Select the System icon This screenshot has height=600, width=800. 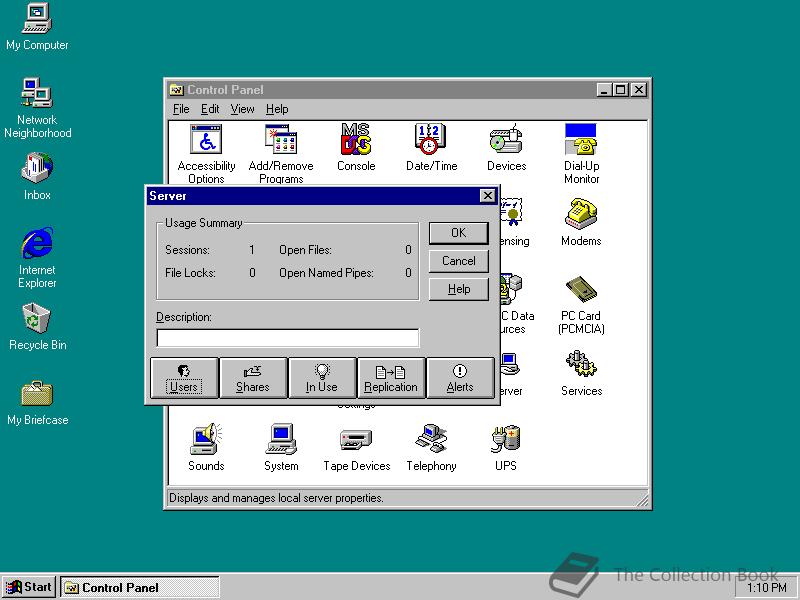tap(281, 439)
